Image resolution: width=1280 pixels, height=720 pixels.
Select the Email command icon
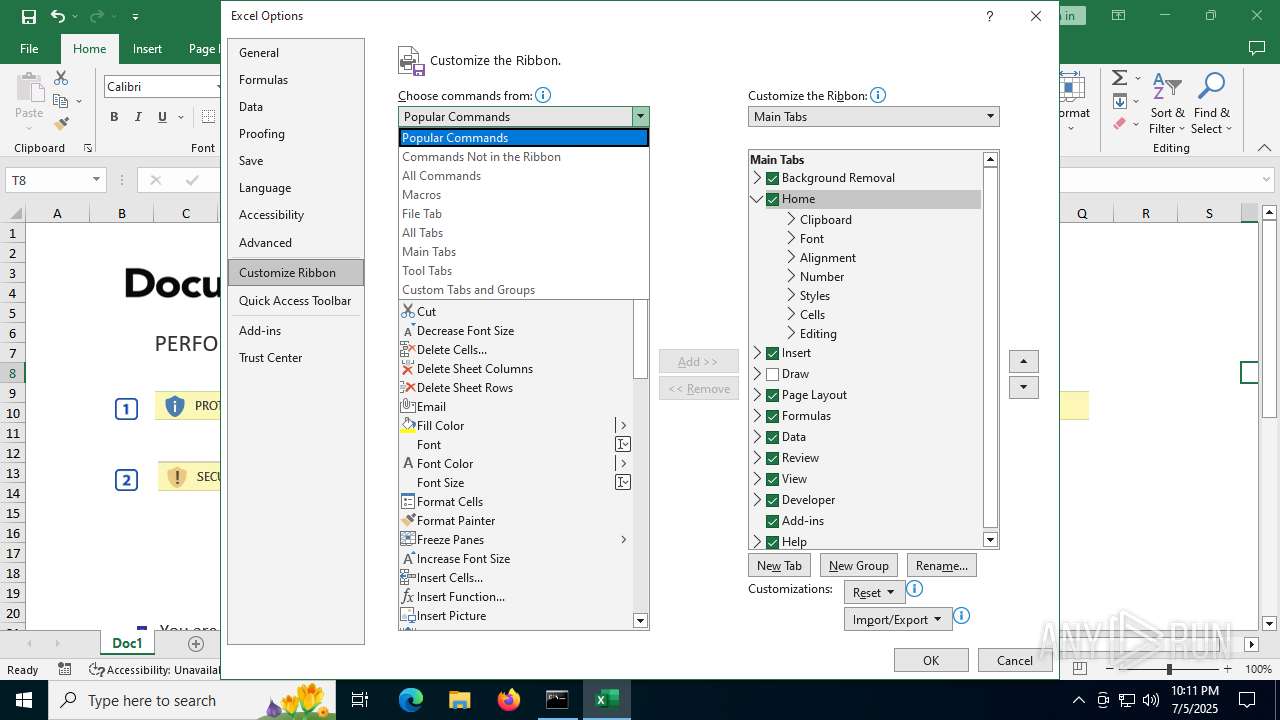point(408,406)
